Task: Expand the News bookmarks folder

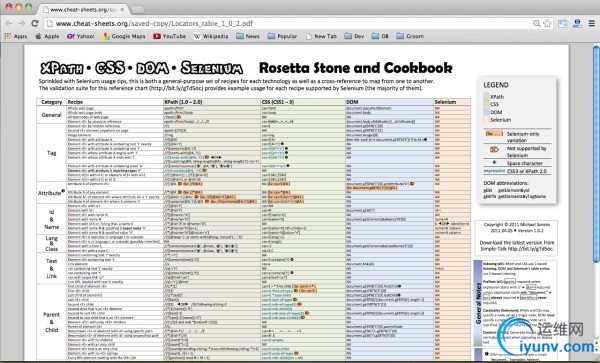Action: click(x=248, y=36)
